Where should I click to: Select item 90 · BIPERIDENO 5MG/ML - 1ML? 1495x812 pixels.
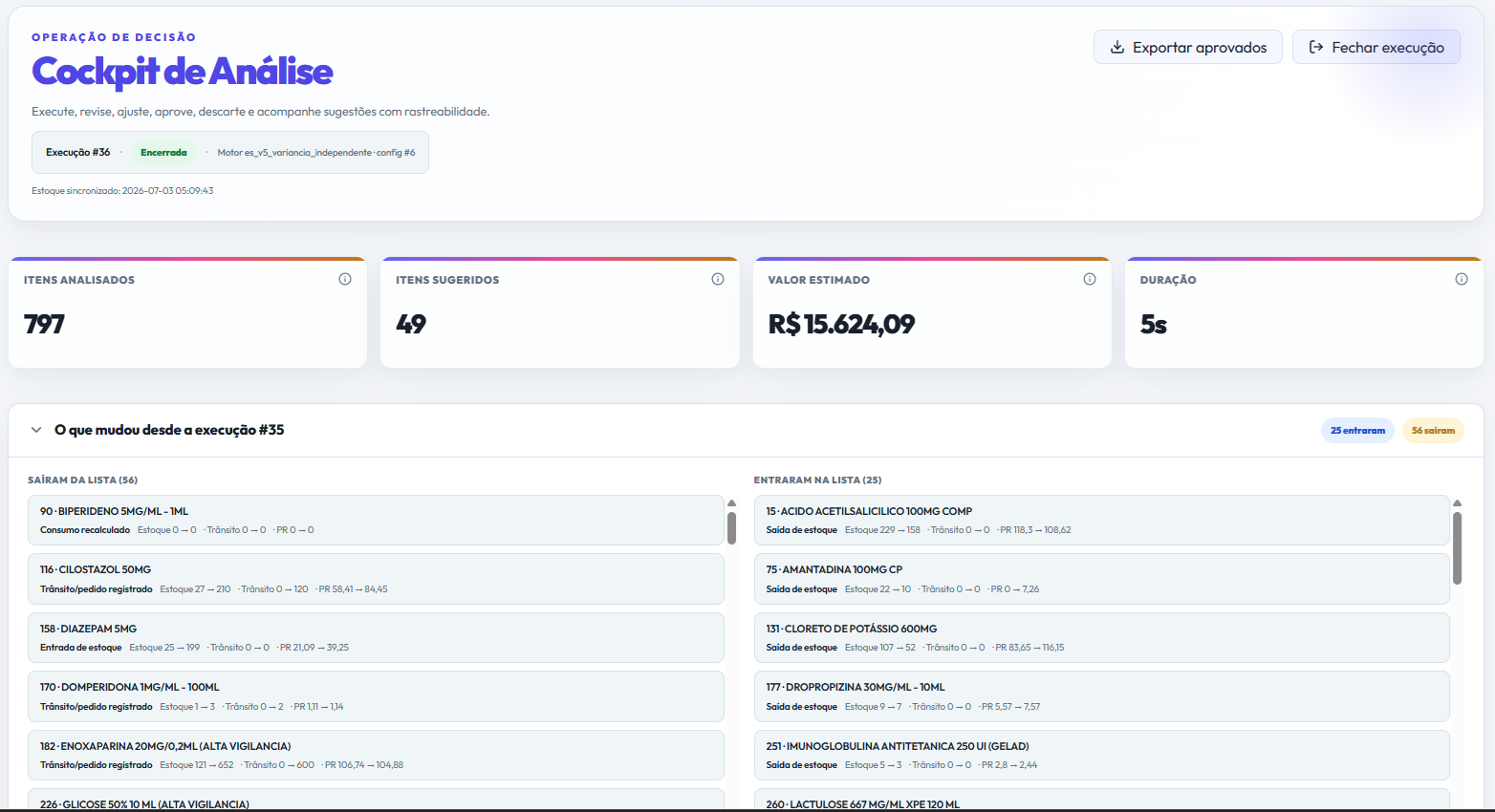click(376, 520)
